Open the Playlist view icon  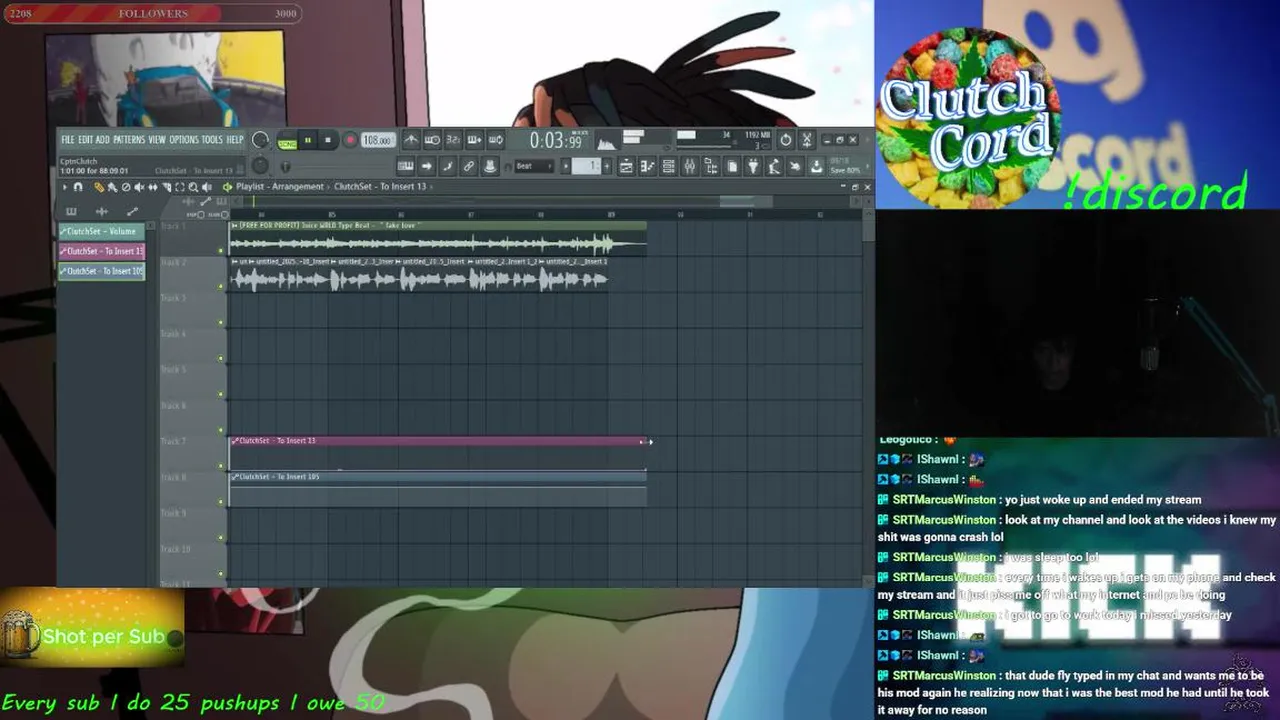click(626, 166)
